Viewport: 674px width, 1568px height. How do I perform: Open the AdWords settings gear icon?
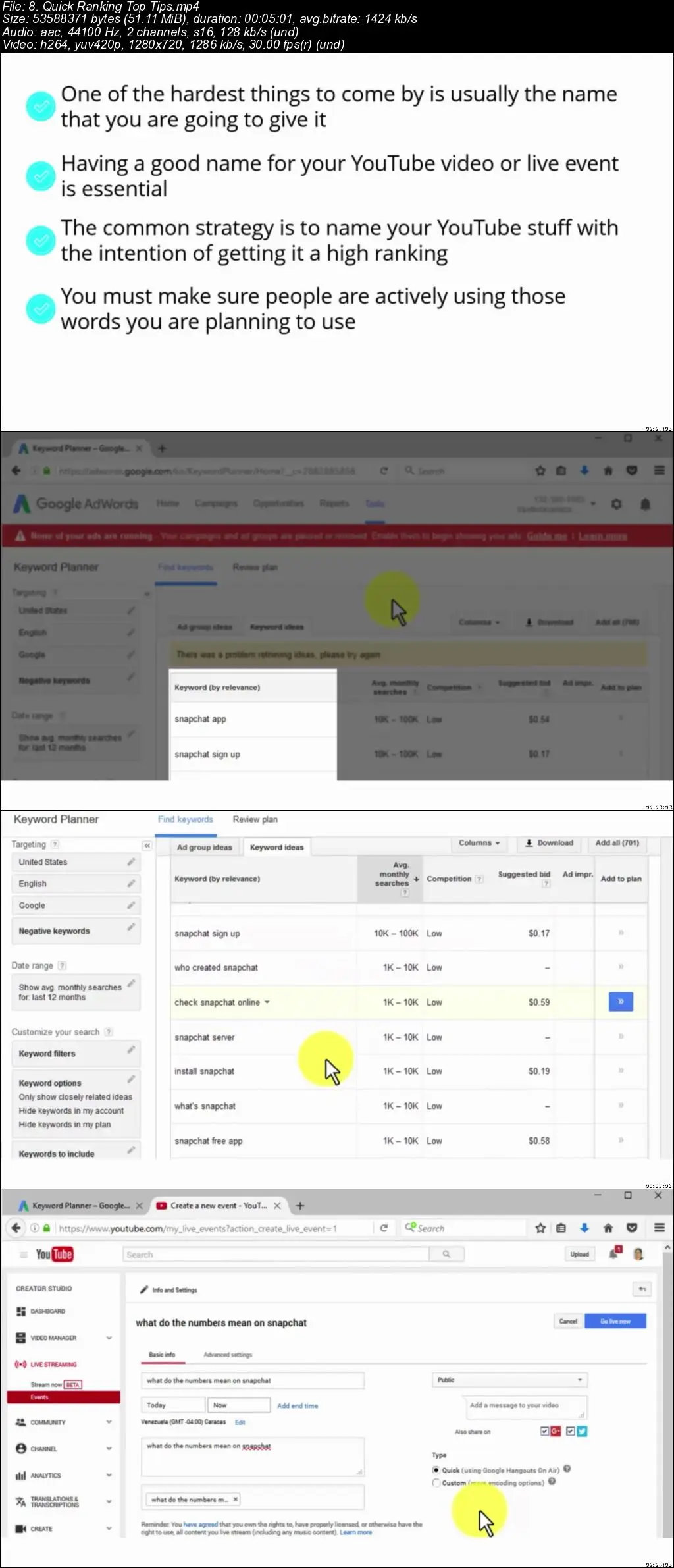pos(616,504)
